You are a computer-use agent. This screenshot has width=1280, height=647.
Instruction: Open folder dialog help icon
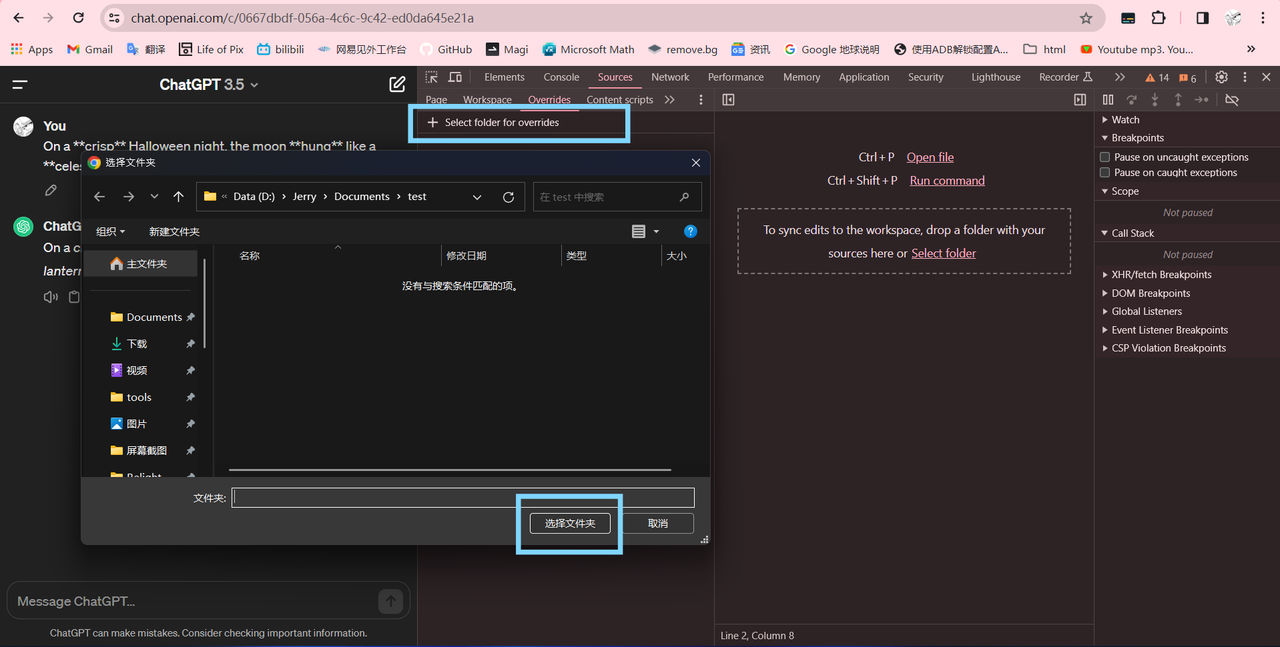pyautogui.click(x=690, y=231)
